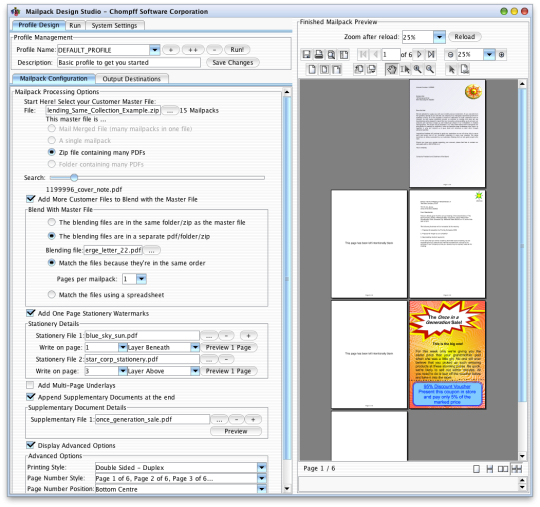Click the print icon in preview toolbar

click(319, 54)
